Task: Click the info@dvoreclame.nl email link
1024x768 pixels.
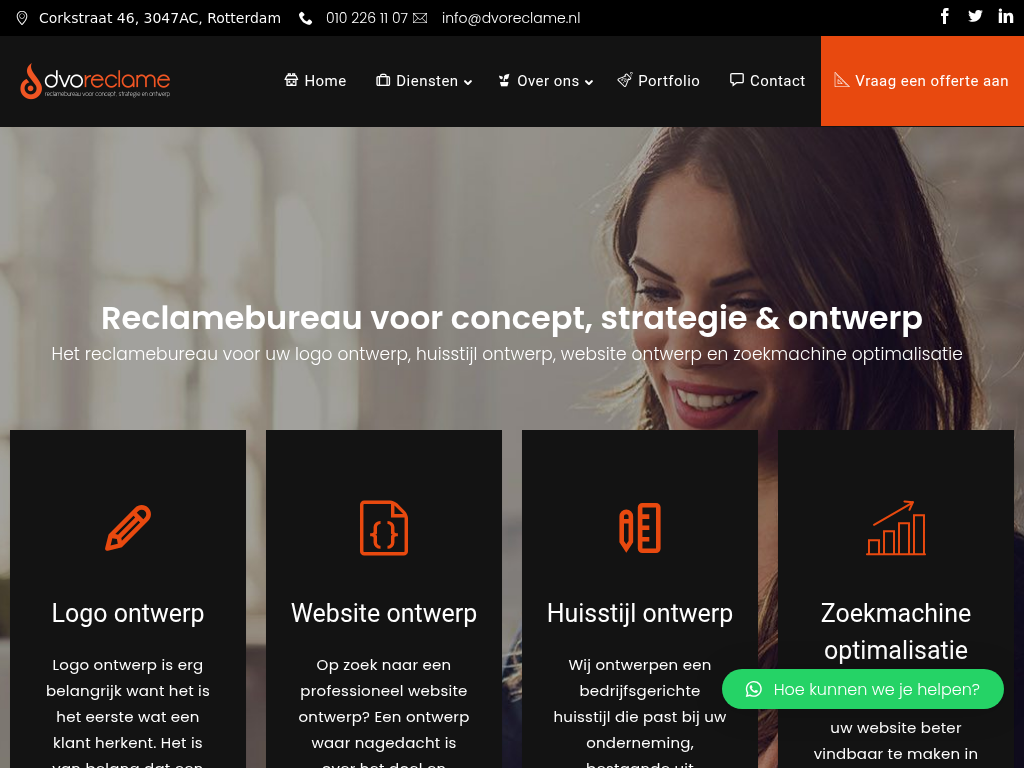Action: click(x=511, y=18)
